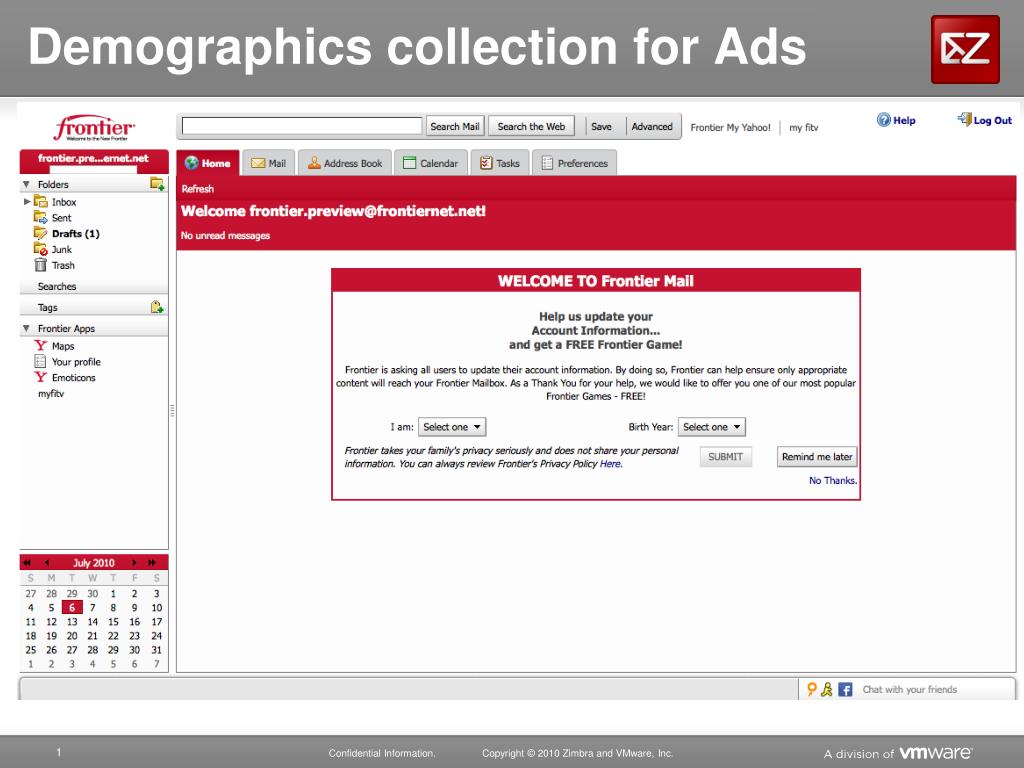Open the Address Book tab

point(345,163)
